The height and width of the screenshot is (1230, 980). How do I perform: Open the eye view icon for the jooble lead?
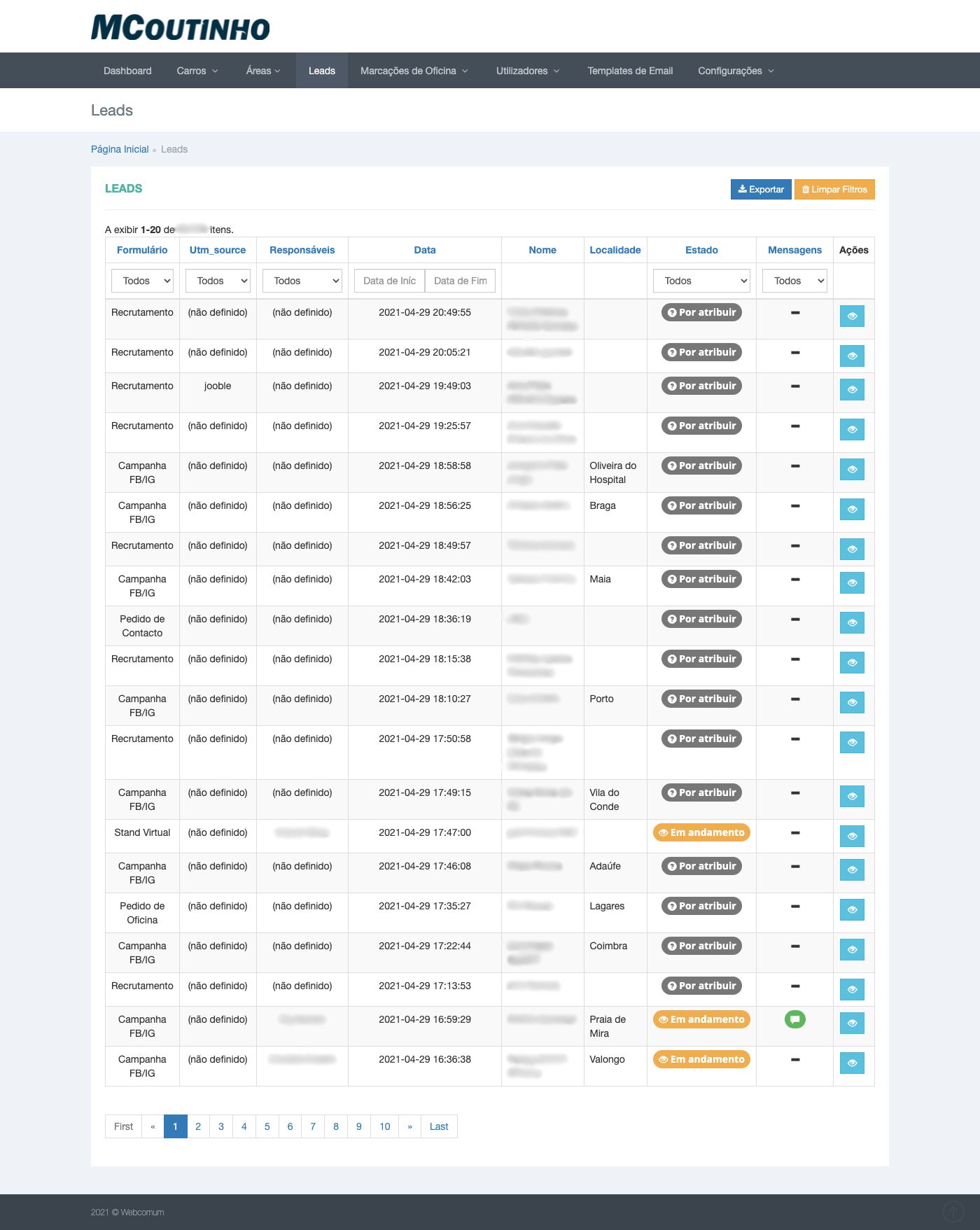pyautogui.click(x=852, y=389)
